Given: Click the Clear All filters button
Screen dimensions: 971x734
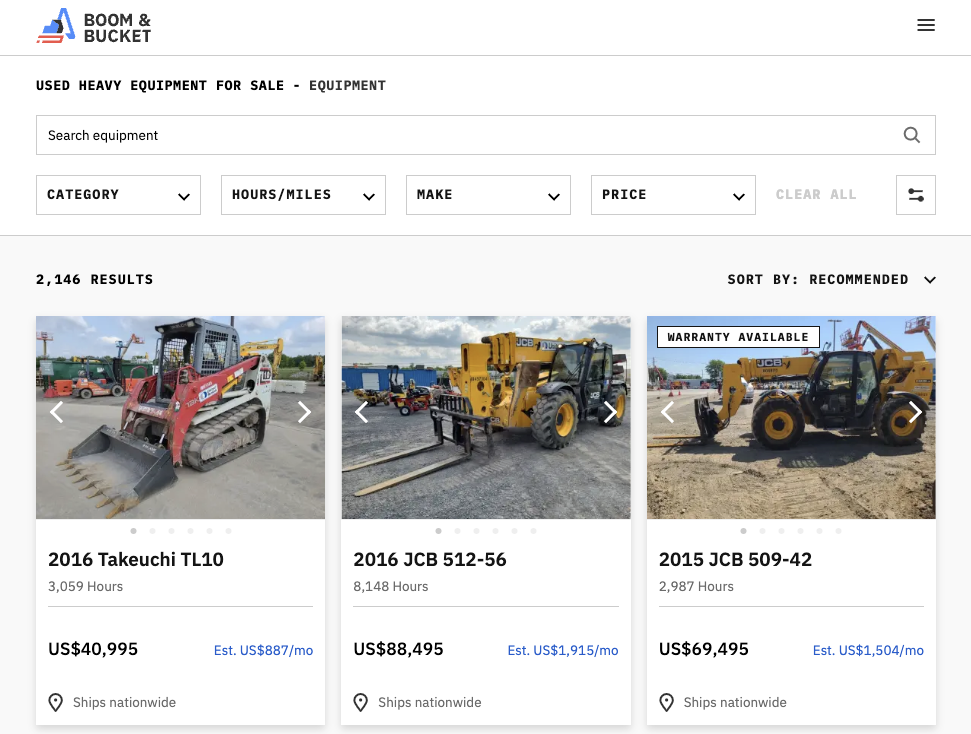Looking at the screenshot, I should point(816,194).
